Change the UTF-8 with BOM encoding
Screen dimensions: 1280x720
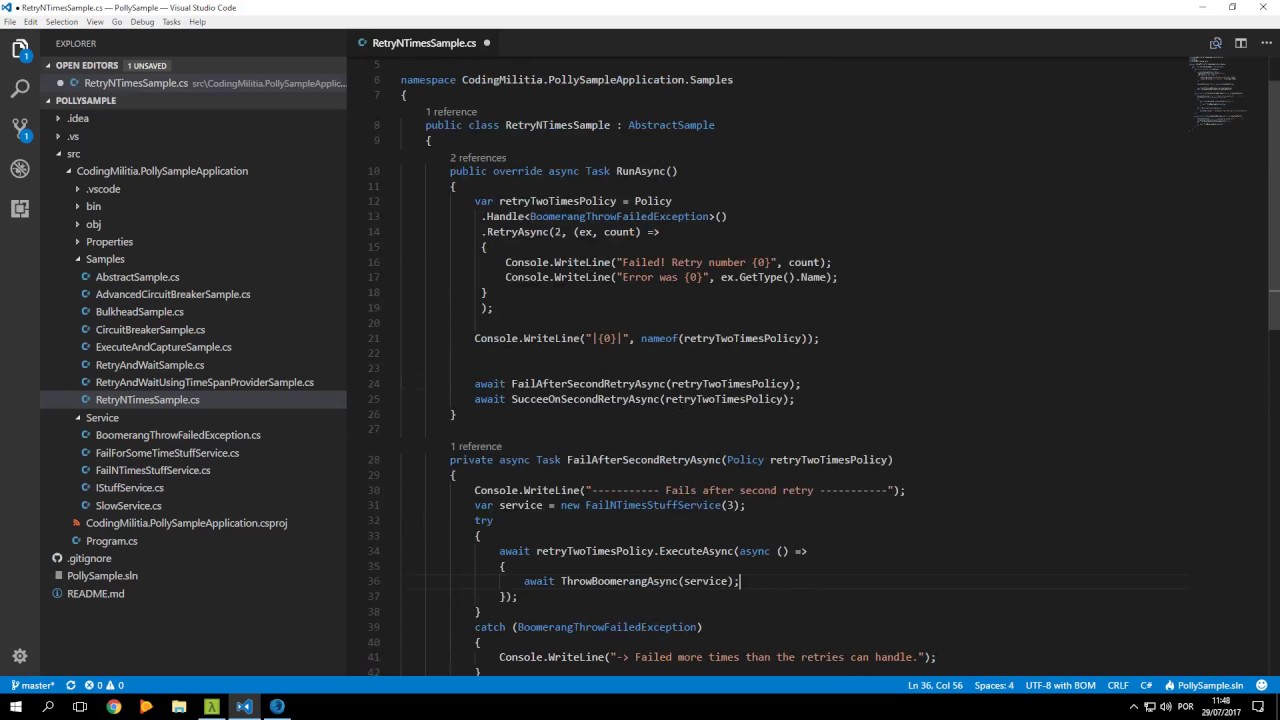click(x=1060, y=685)
